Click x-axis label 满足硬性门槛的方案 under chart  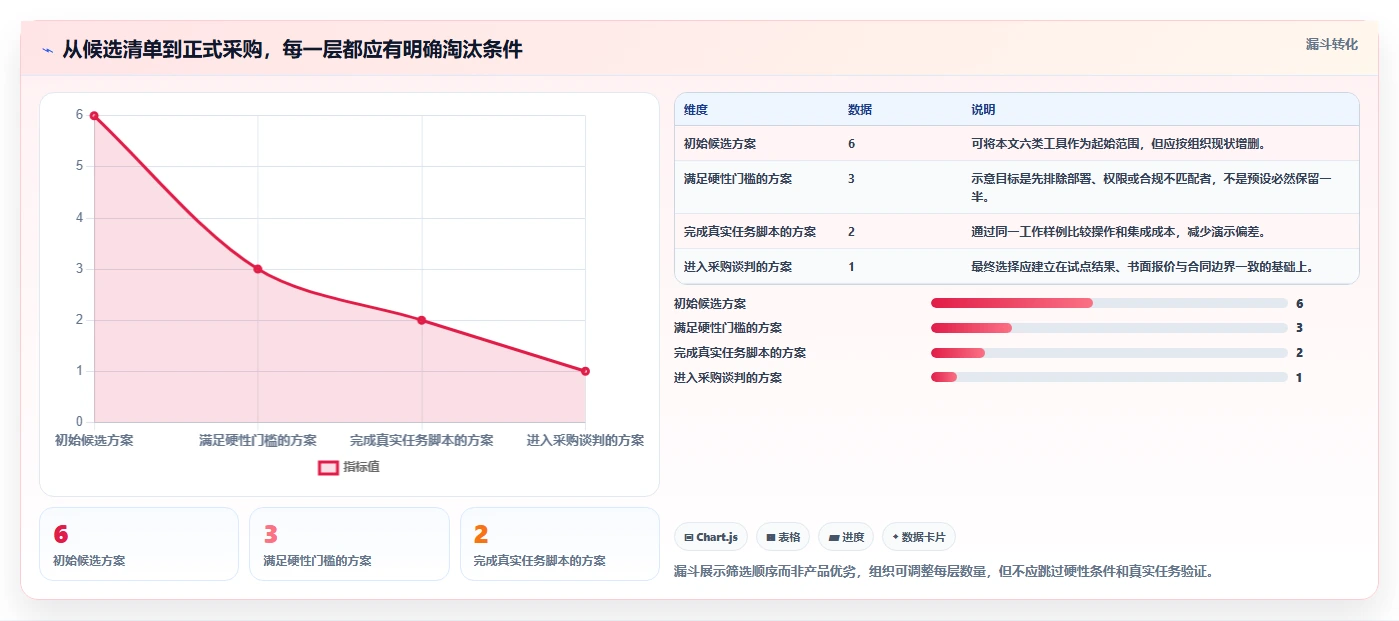coord(258,440)
